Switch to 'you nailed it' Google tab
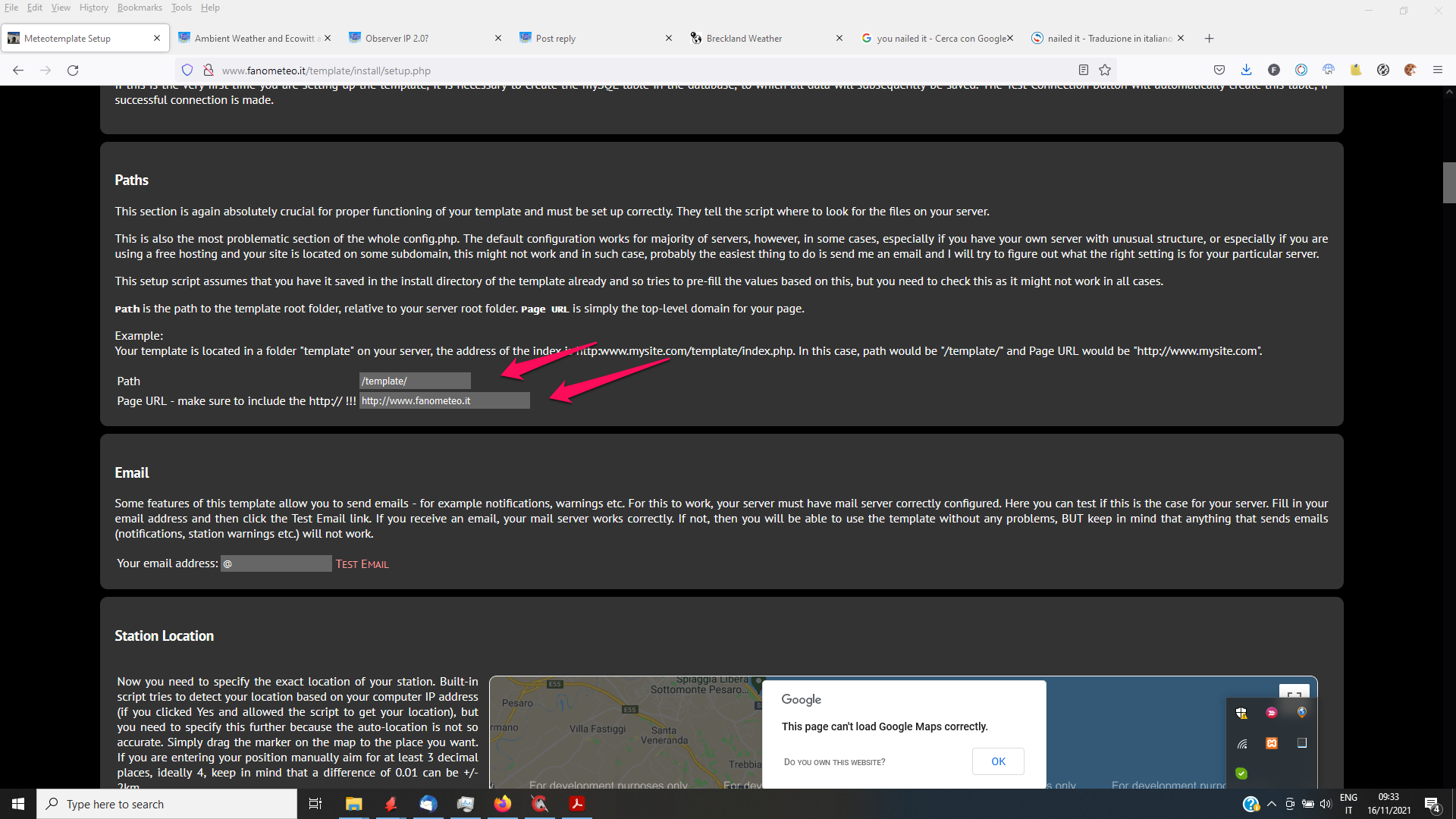The width and height of the screenshot is (1456, 819). (x=938, y=39)
